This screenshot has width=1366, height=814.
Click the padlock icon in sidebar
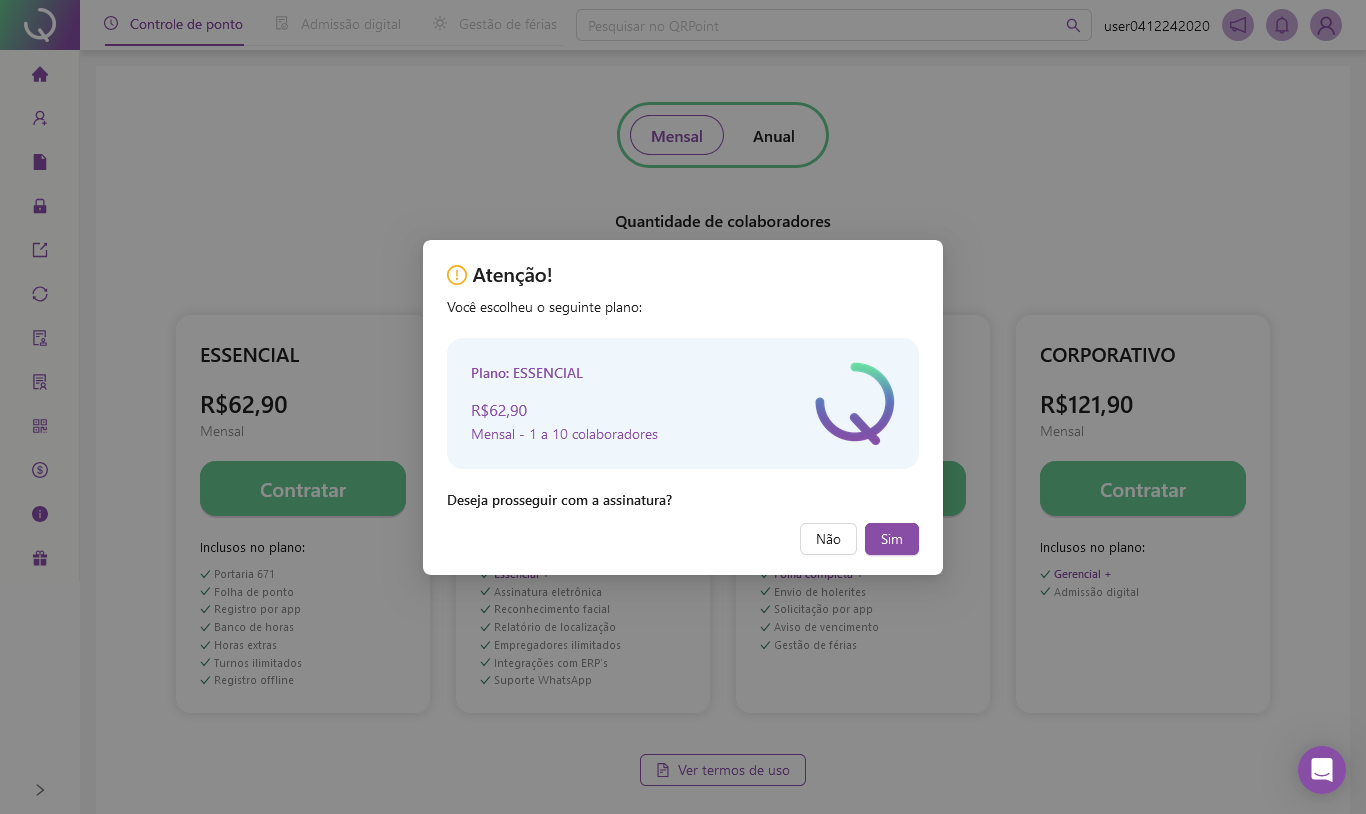point(40,206)
